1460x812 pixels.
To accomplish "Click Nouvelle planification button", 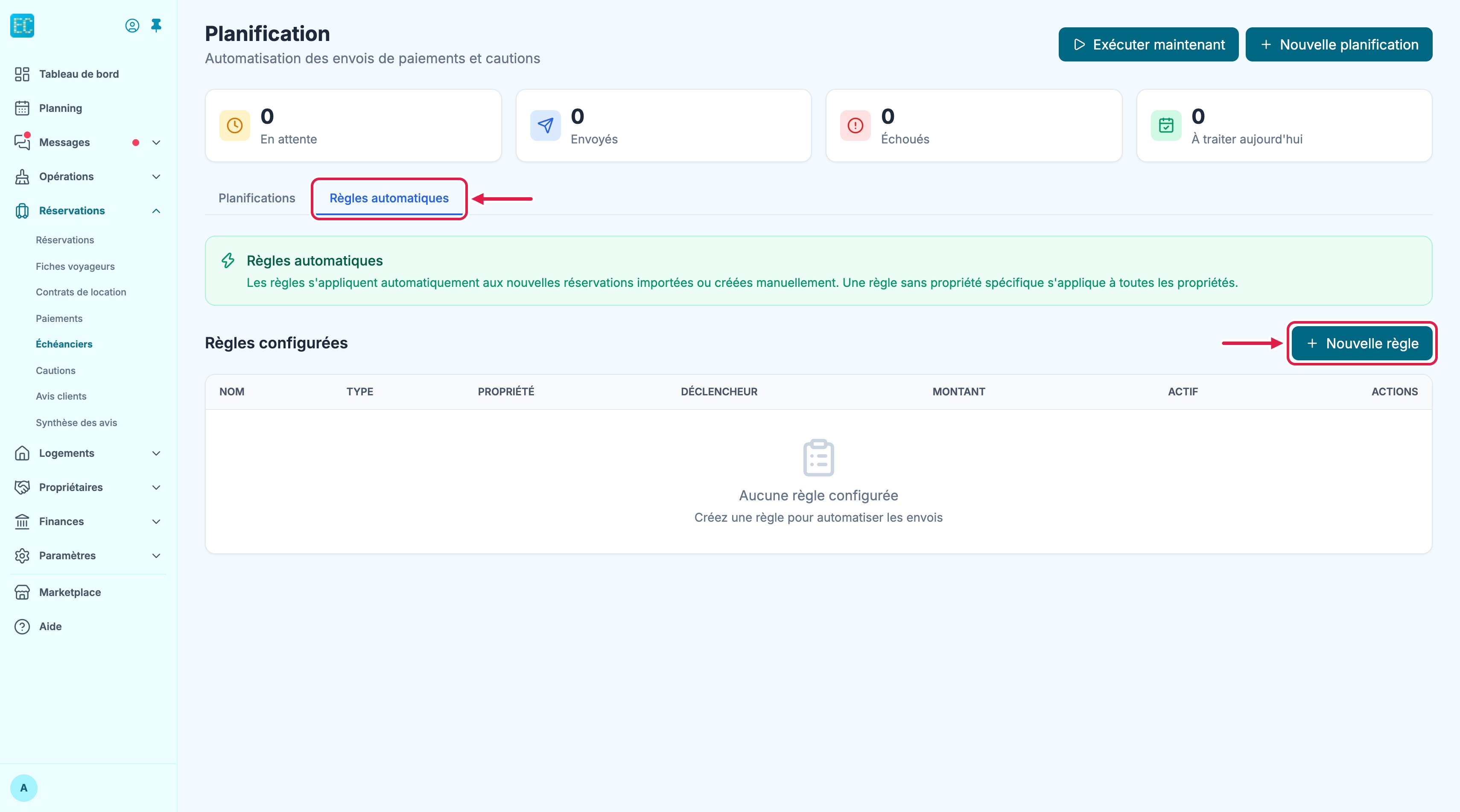I will 1339,44.
